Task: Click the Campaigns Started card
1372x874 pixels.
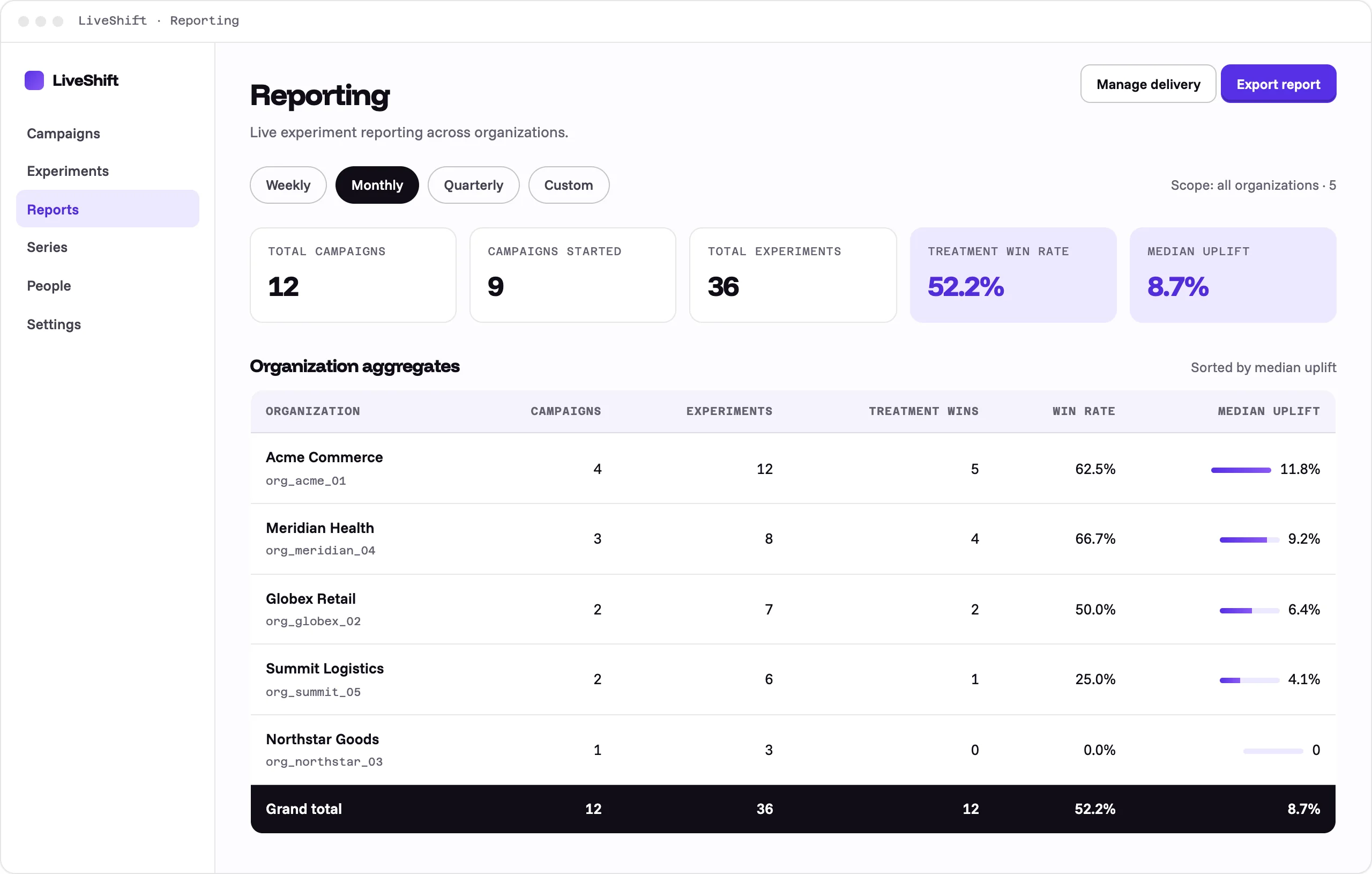Action: tap(572, 276)
